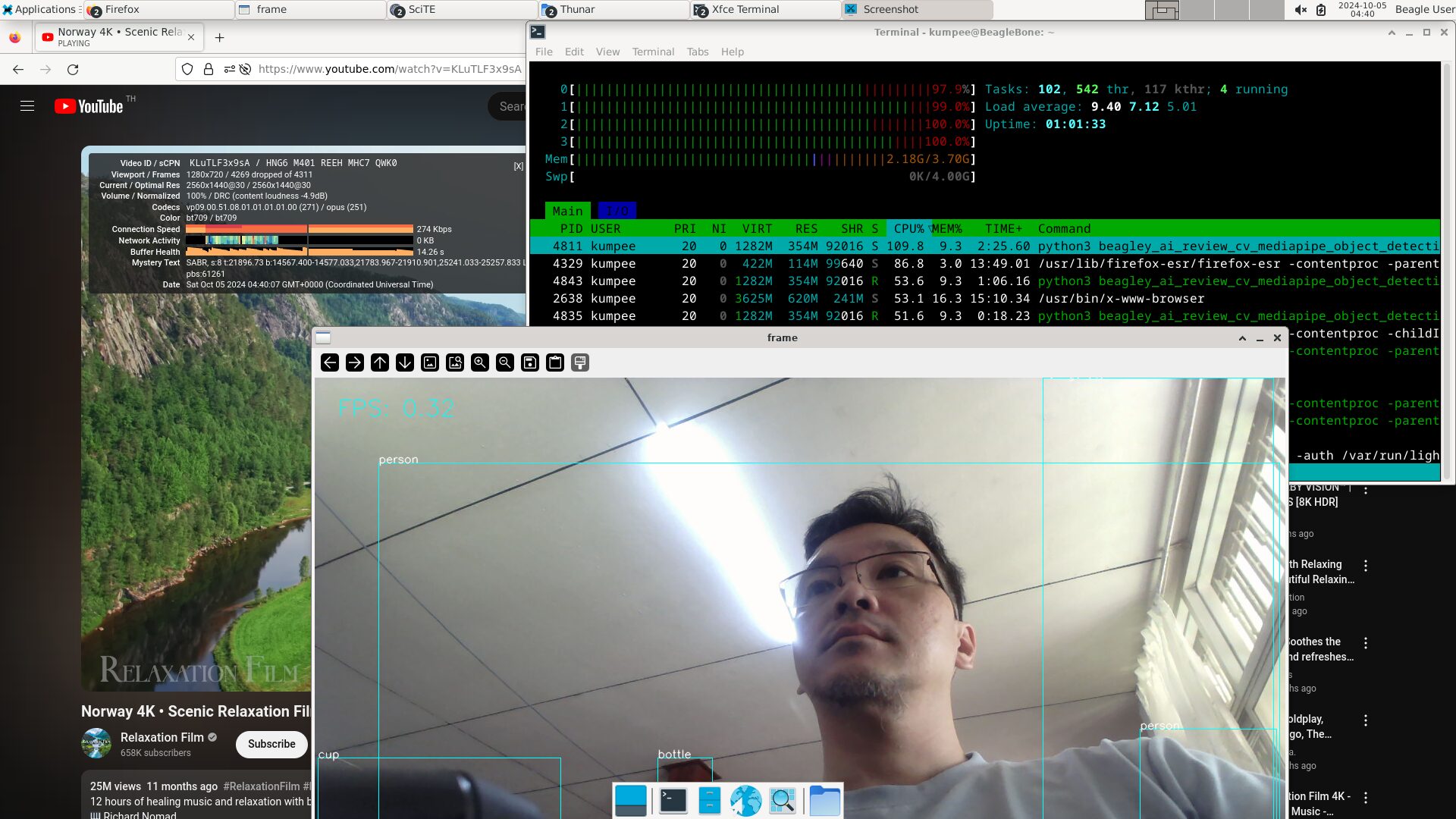The width and height of the screenshot is (1456, 819).
Task: Switch to Xfce Terminal taskbar button
Action: 765,9
